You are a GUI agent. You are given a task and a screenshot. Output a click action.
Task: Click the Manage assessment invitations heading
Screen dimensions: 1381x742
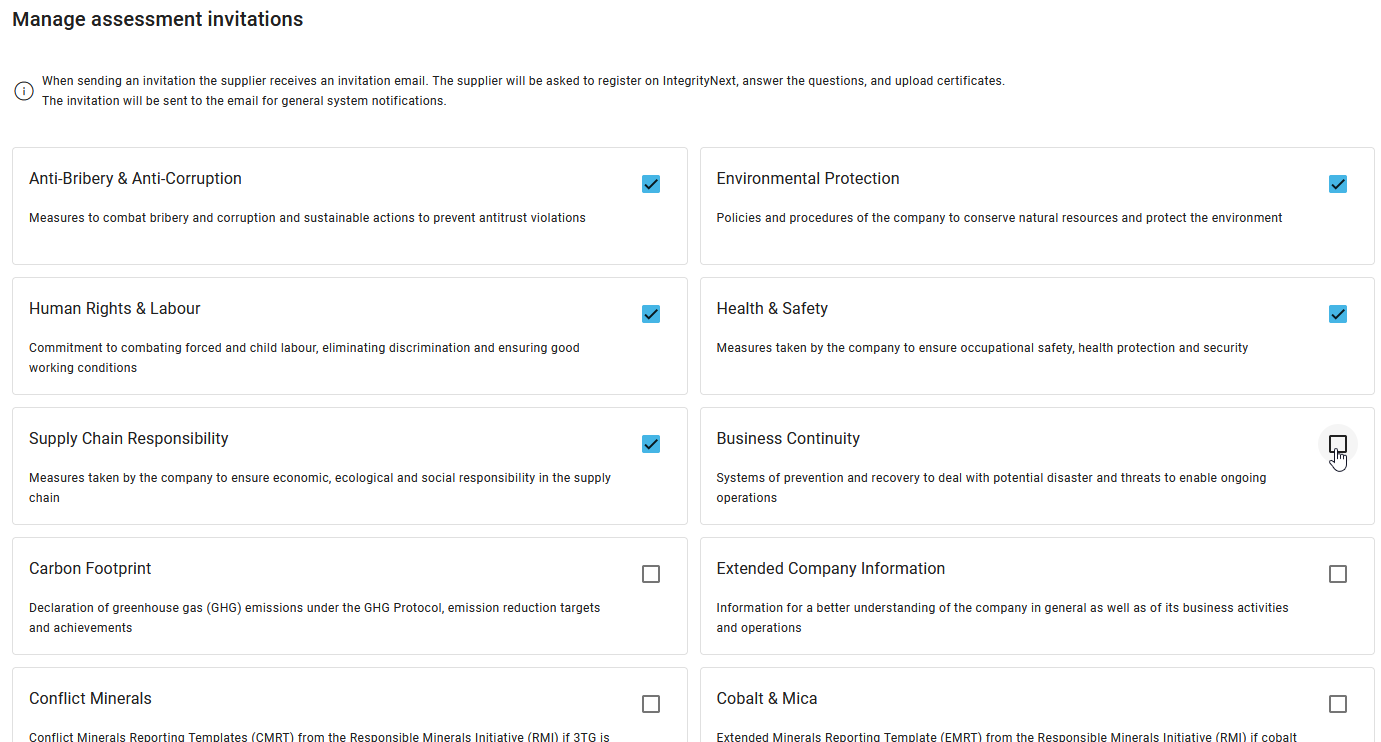click(157, 19)
